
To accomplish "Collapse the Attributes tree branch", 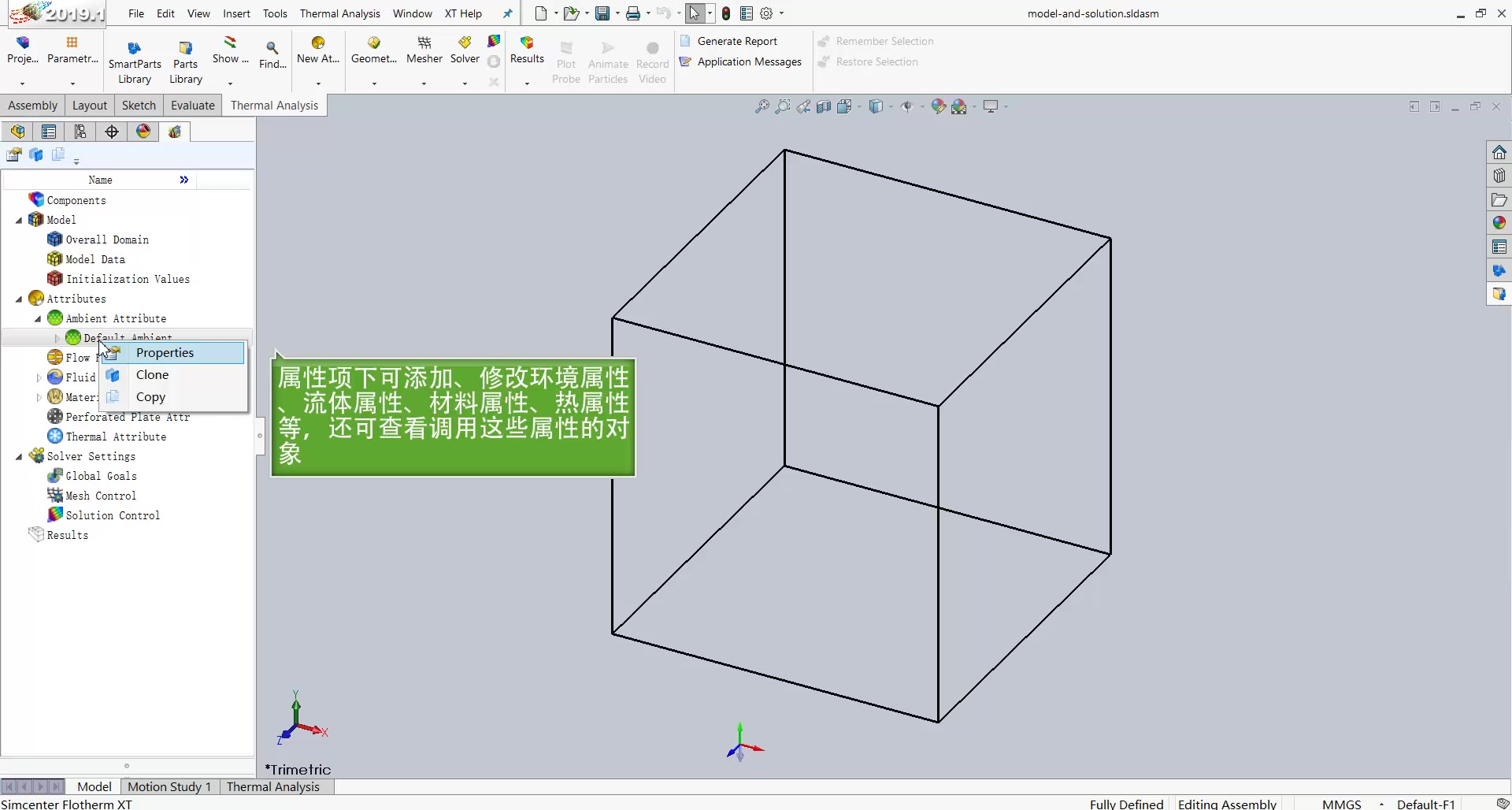I will pos(19,299).
